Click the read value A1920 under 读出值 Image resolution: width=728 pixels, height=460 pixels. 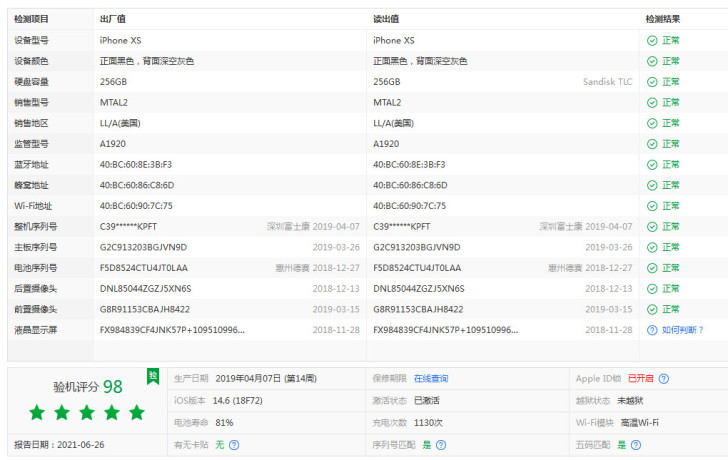coord(386,144)
